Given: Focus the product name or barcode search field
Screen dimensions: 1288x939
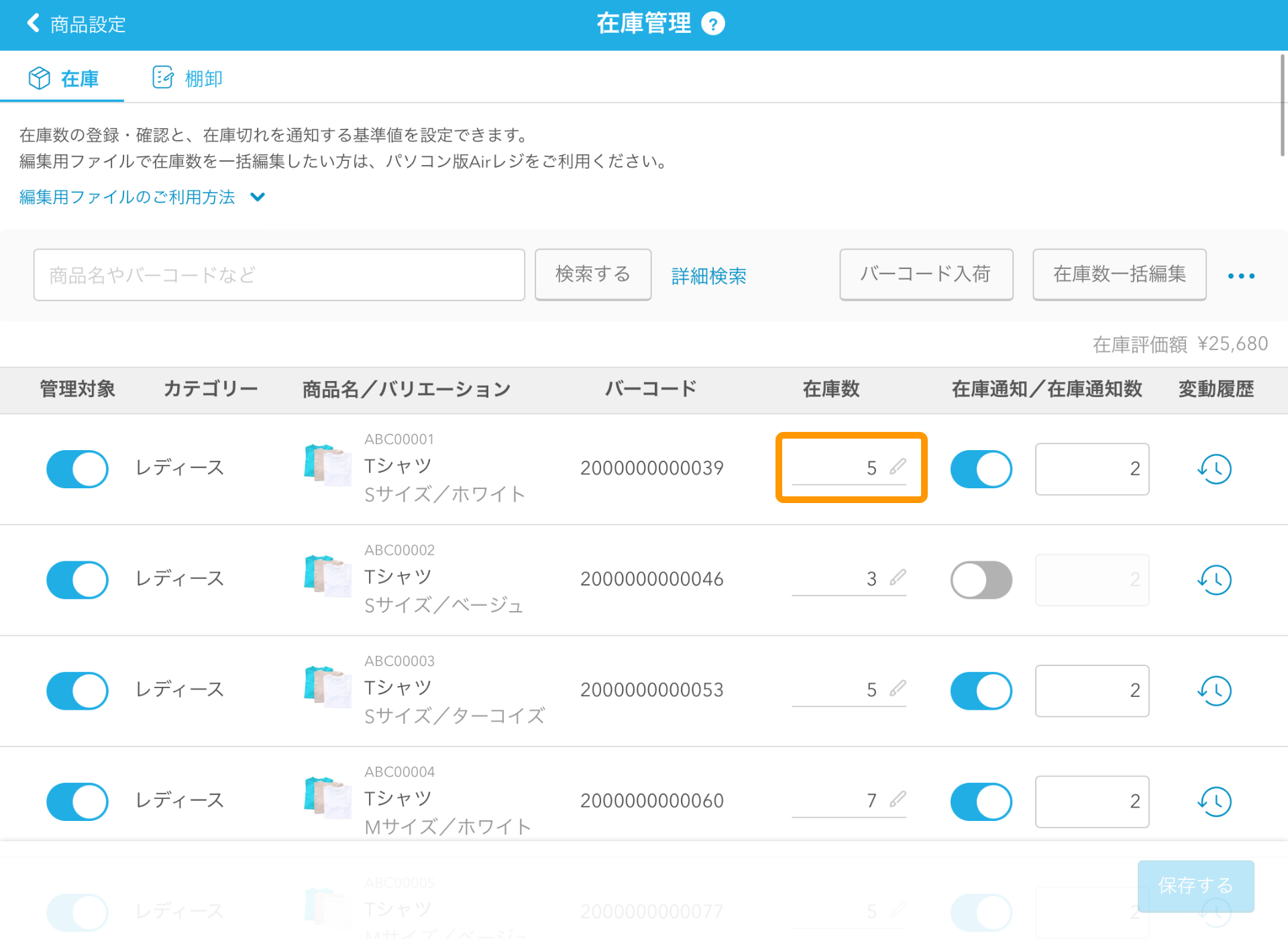Looking at the screenshot, I should (x=279, y=275).
